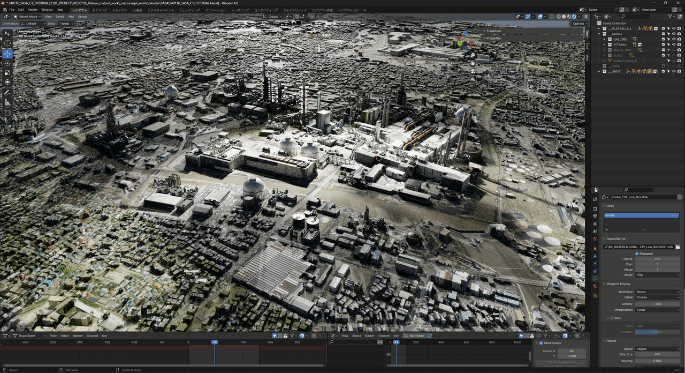The width and height of the screenshot is (685, 373).
Task: Toggle render camera icon for bottom collection row
Action: click(x=678, y=71)
